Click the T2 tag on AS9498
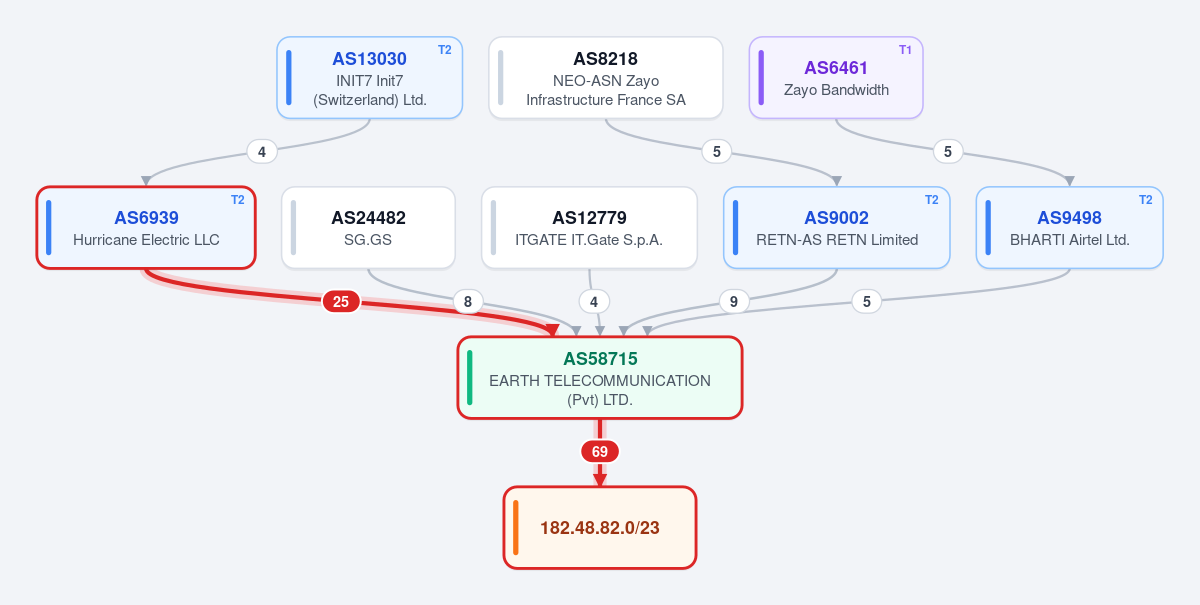 click(1146, 200)
